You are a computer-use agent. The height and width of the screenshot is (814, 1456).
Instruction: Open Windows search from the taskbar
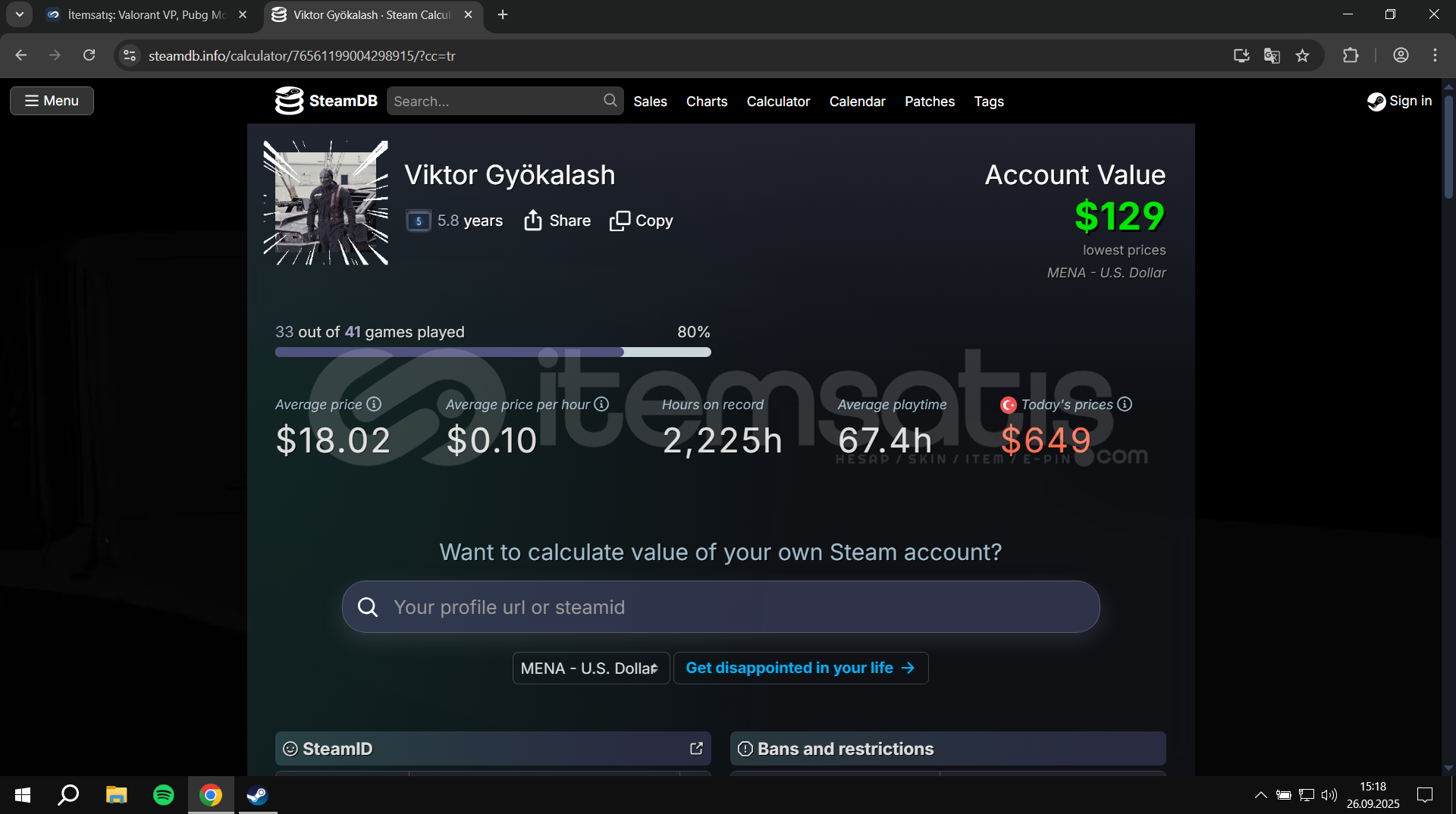(x=68, y=795)
